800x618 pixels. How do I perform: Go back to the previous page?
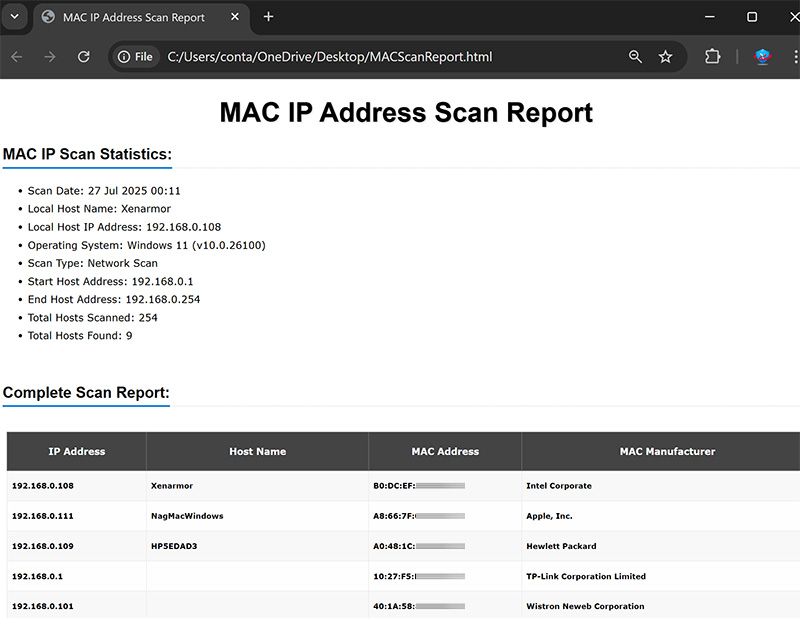click(17, 57)
